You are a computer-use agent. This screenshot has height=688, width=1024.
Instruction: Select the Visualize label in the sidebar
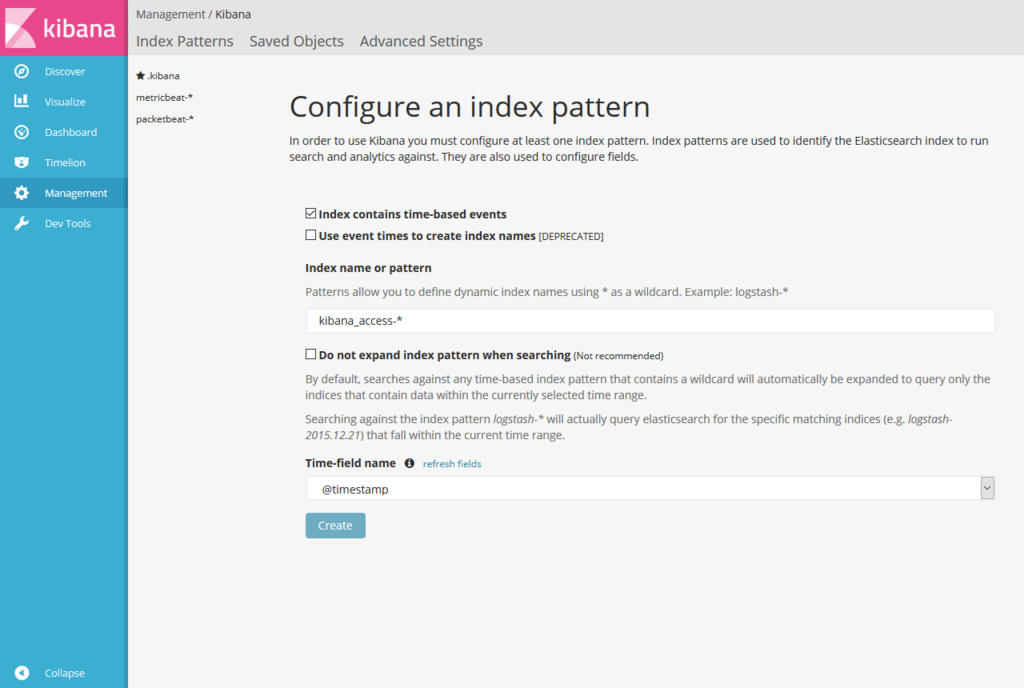click(x=65, y=102)
